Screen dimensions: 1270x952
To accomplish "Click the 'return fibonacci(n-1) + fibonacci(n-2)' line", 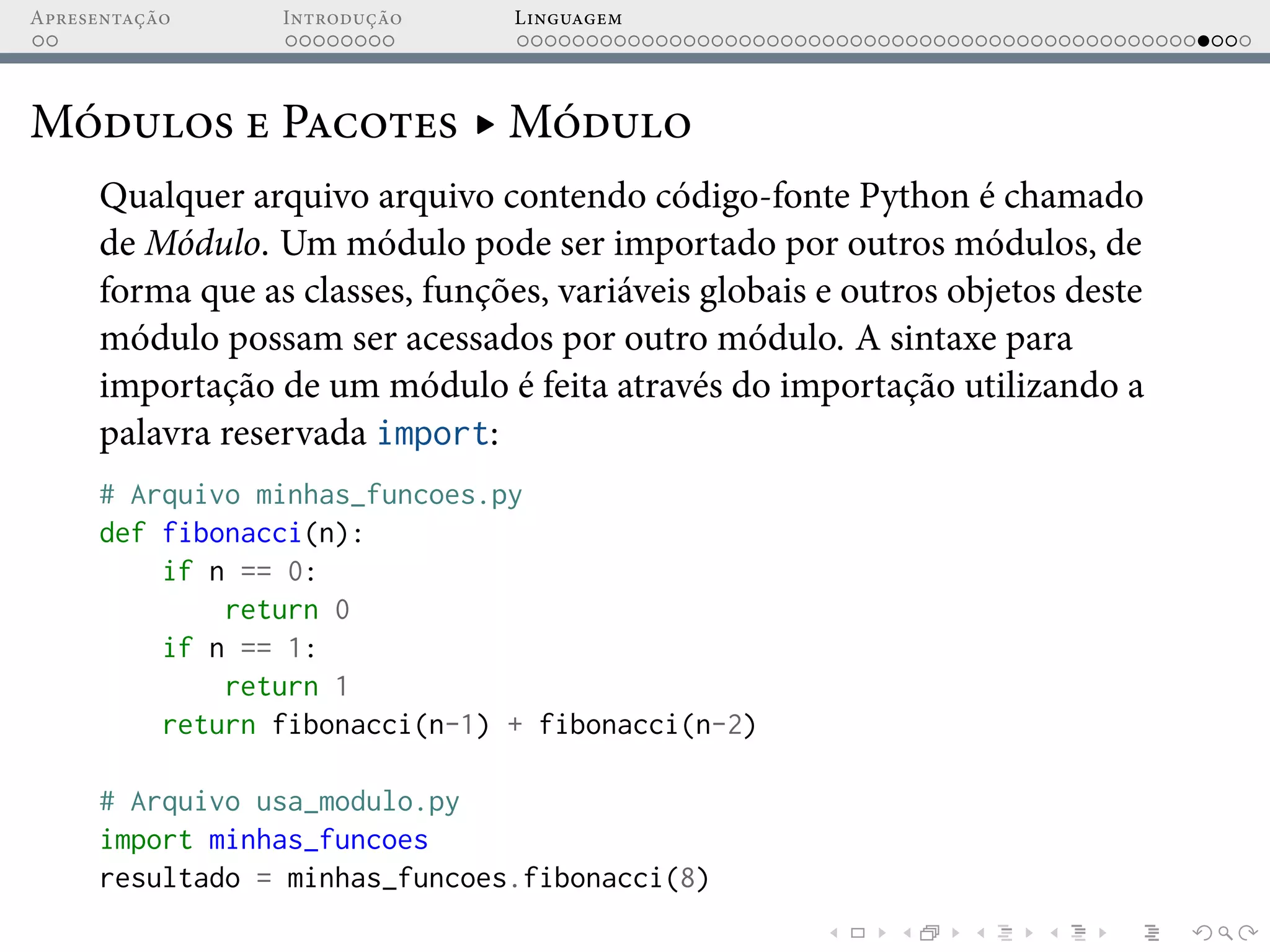I will pos(459,725).
